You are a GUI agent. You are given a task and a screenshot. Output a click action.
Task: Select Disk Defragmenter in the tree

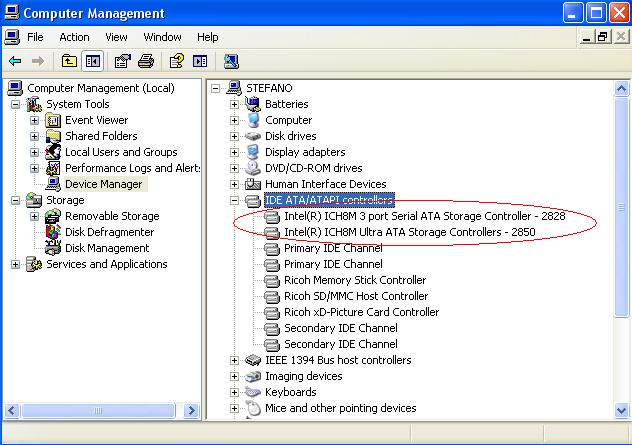(109, 232)
